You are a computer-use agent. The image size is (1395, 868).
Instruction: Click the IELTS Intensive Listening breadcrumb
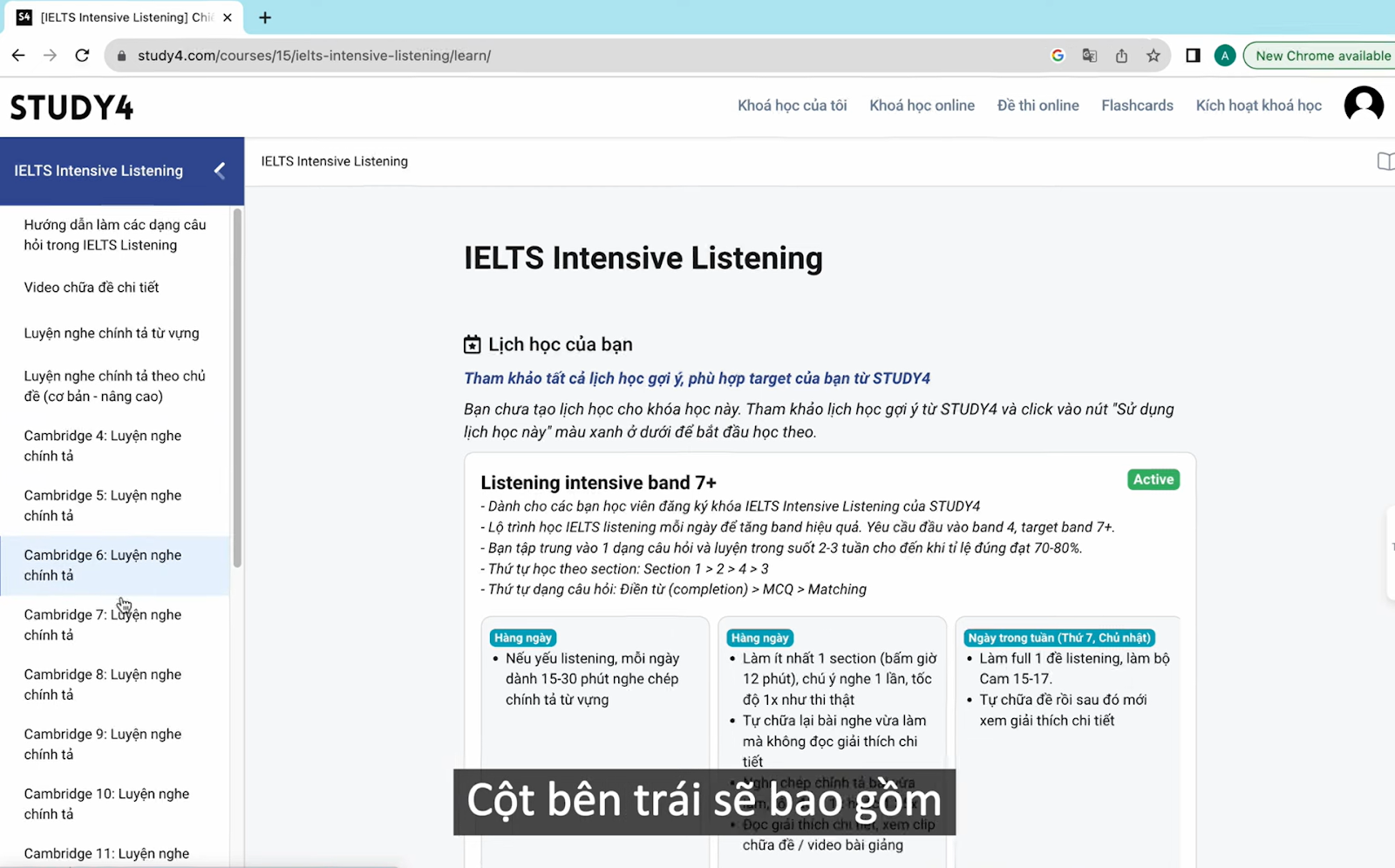[x=334, y=161]
